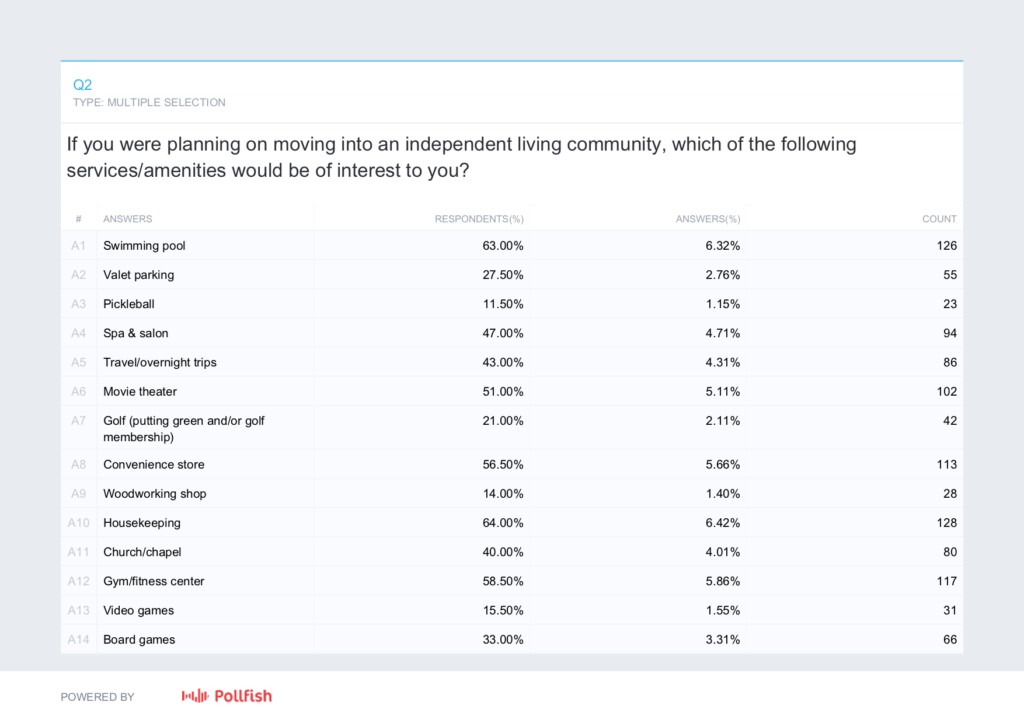Click the ANSWERS column header

tap(128, 219)
